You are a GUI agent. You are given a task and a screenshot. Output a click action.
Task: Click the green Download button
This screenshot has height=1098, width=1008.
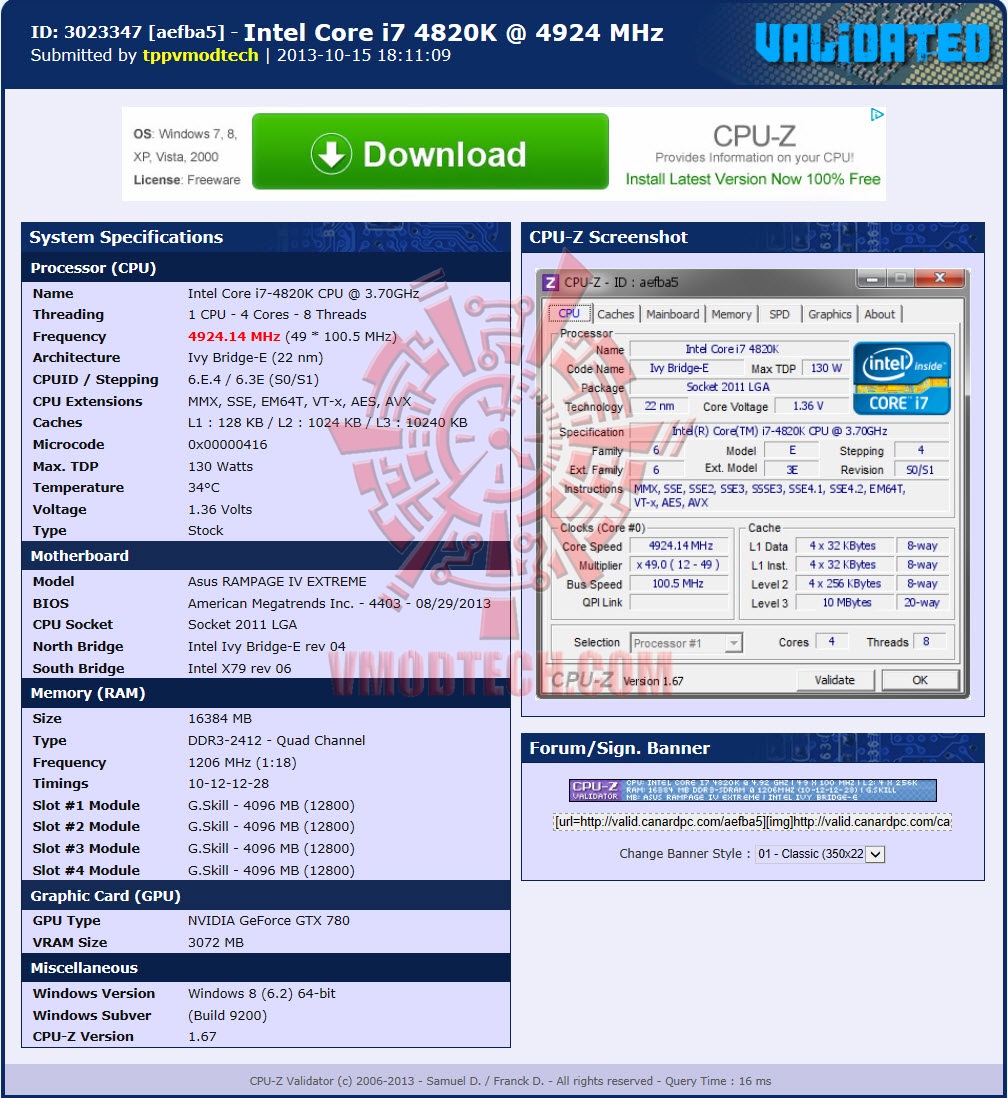430,151
